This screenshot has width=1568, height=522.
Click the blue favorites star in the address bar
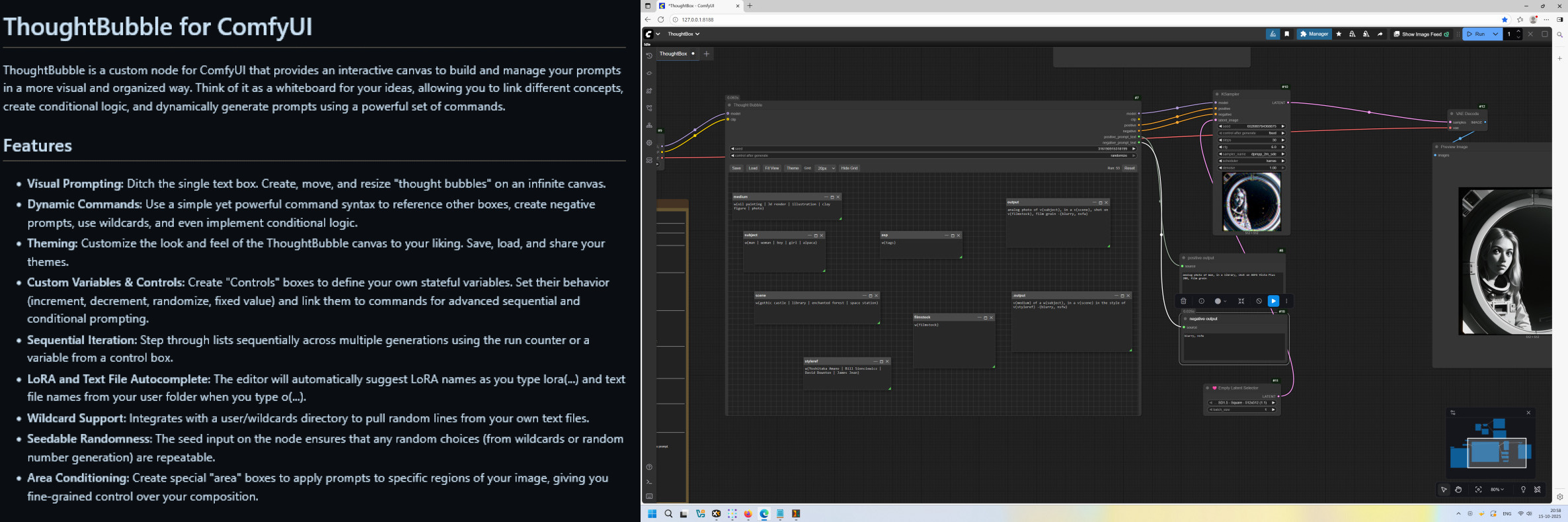click(1505, 20)
